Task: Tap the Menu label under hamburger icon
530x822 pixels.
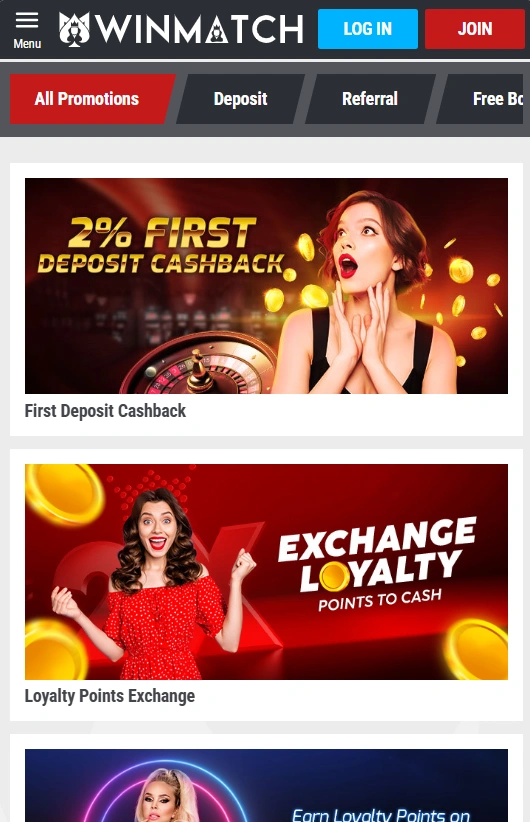Action: coord(27,44)
